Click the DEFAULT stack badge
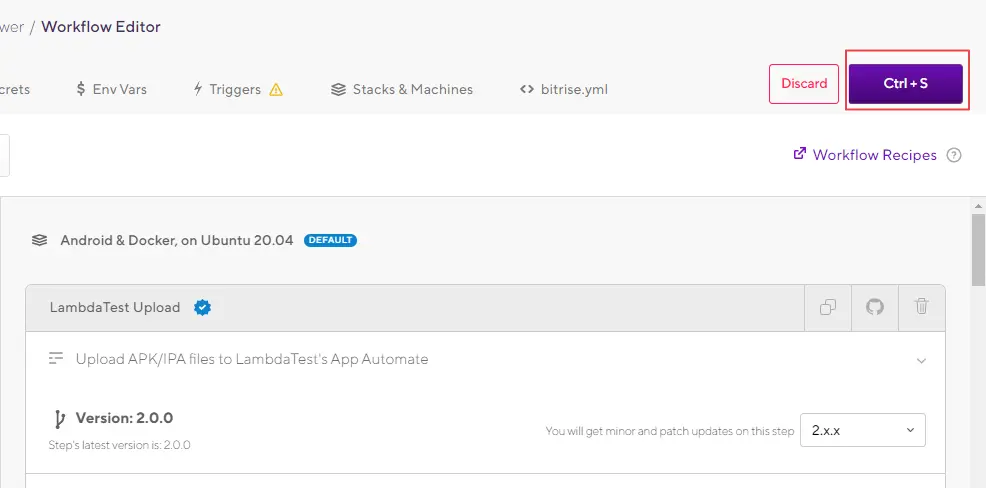The height and width of the screenshot is (488, 986). [x=330, y=240]
